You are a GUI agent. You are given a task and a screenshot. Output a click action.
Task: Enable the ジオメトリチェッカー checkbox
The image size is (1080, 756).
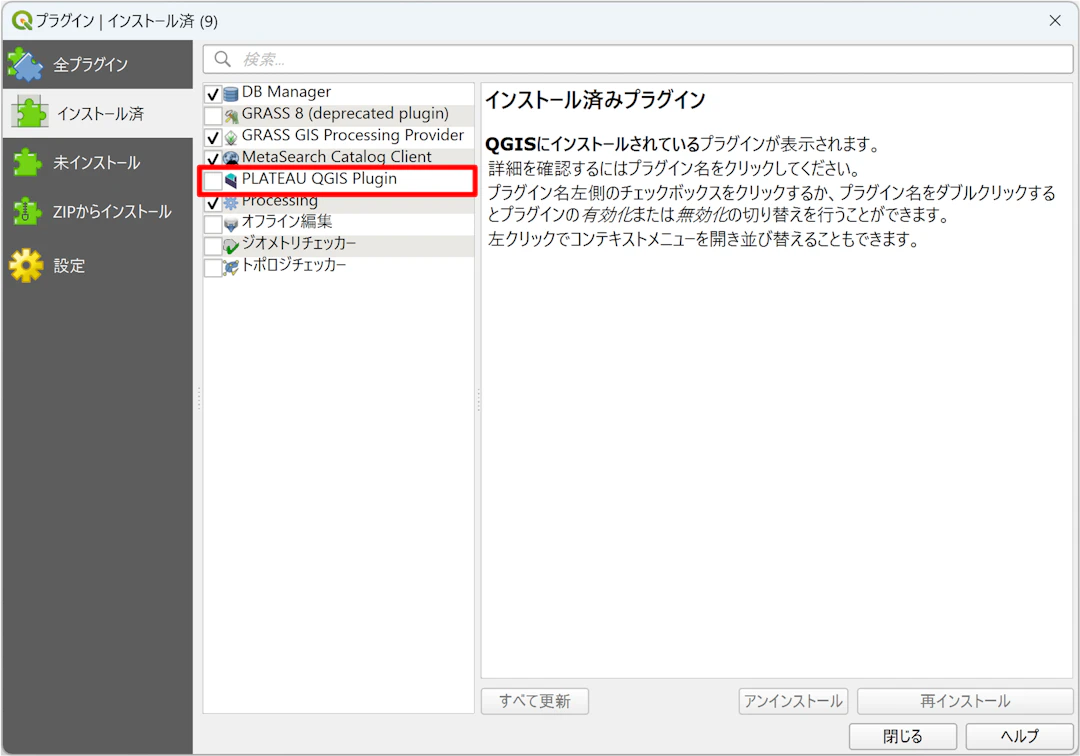pos(213,246)
